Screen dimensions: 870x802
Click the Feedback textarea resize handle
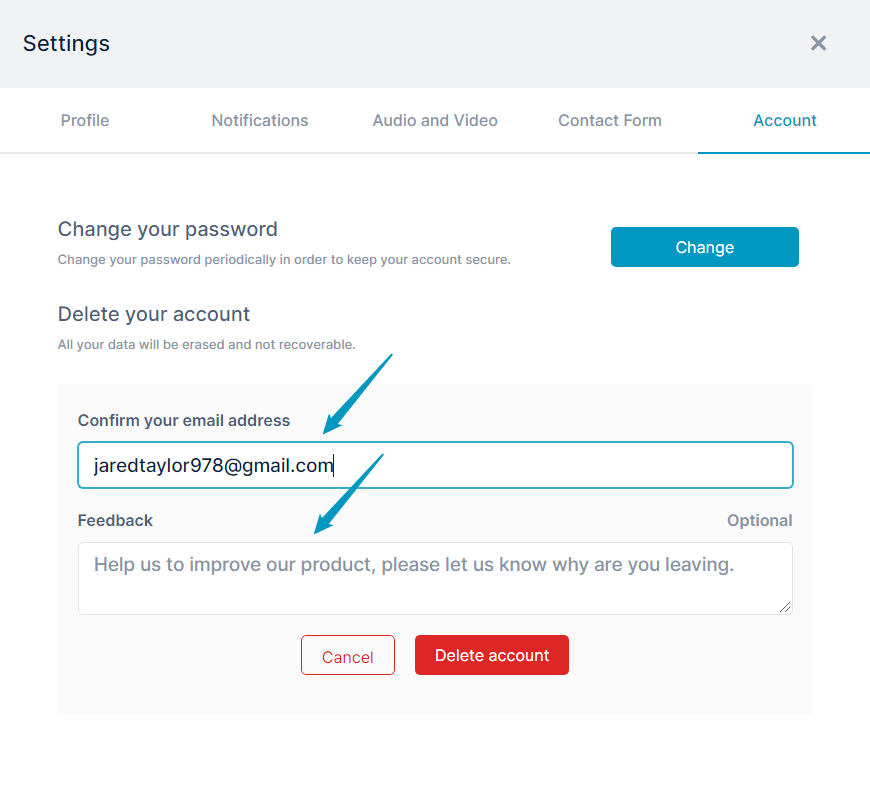[x=785, y=607]
